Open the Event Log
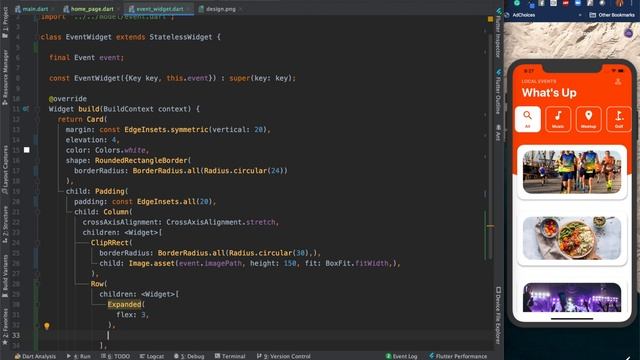Screen dimensions: 640x360 pyautogui.click(x=401, y=356)
